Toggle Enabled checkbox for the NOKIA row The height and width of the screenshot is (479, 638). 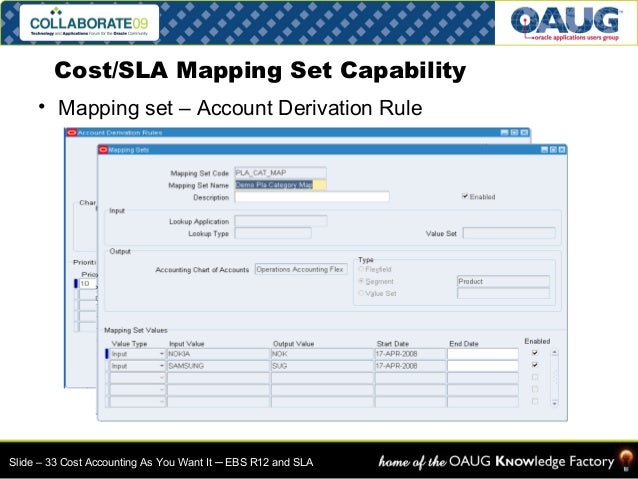[535, 353]
